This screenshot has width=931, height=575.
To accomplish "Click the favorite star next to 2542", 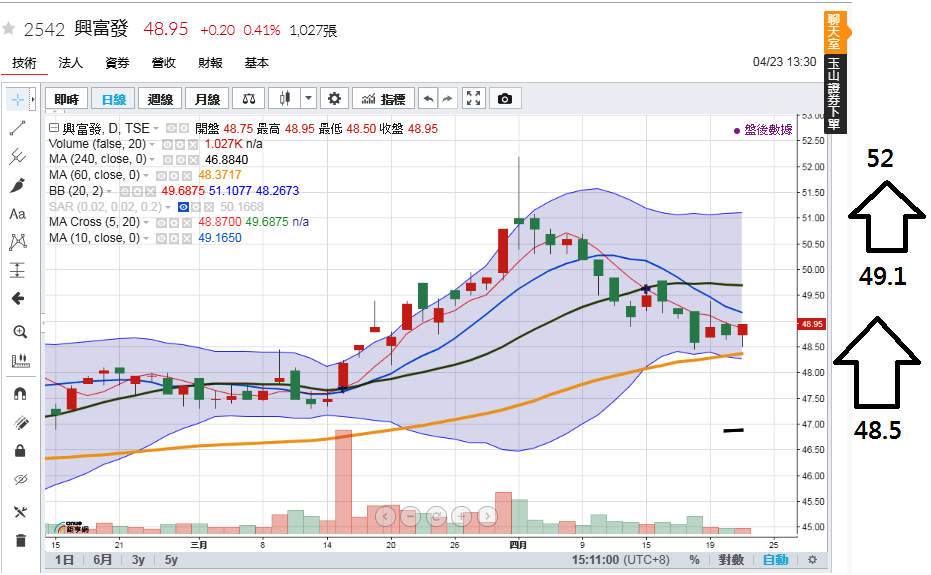I will (x=8, y=29).
